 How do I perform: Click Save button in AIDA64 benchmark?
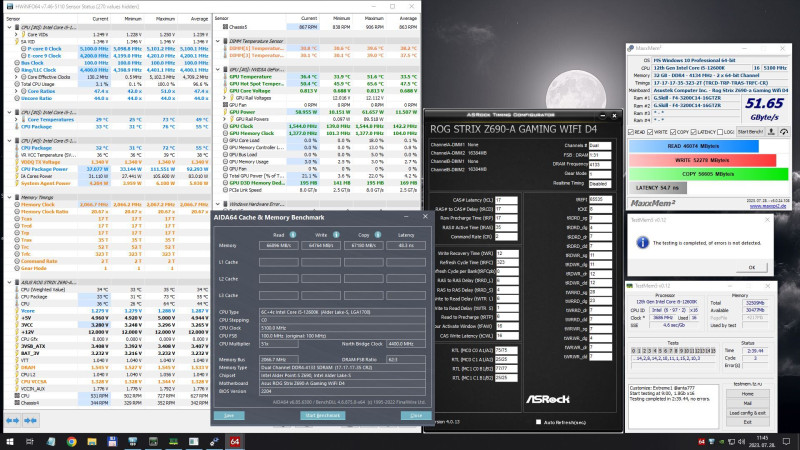point(229,415)
